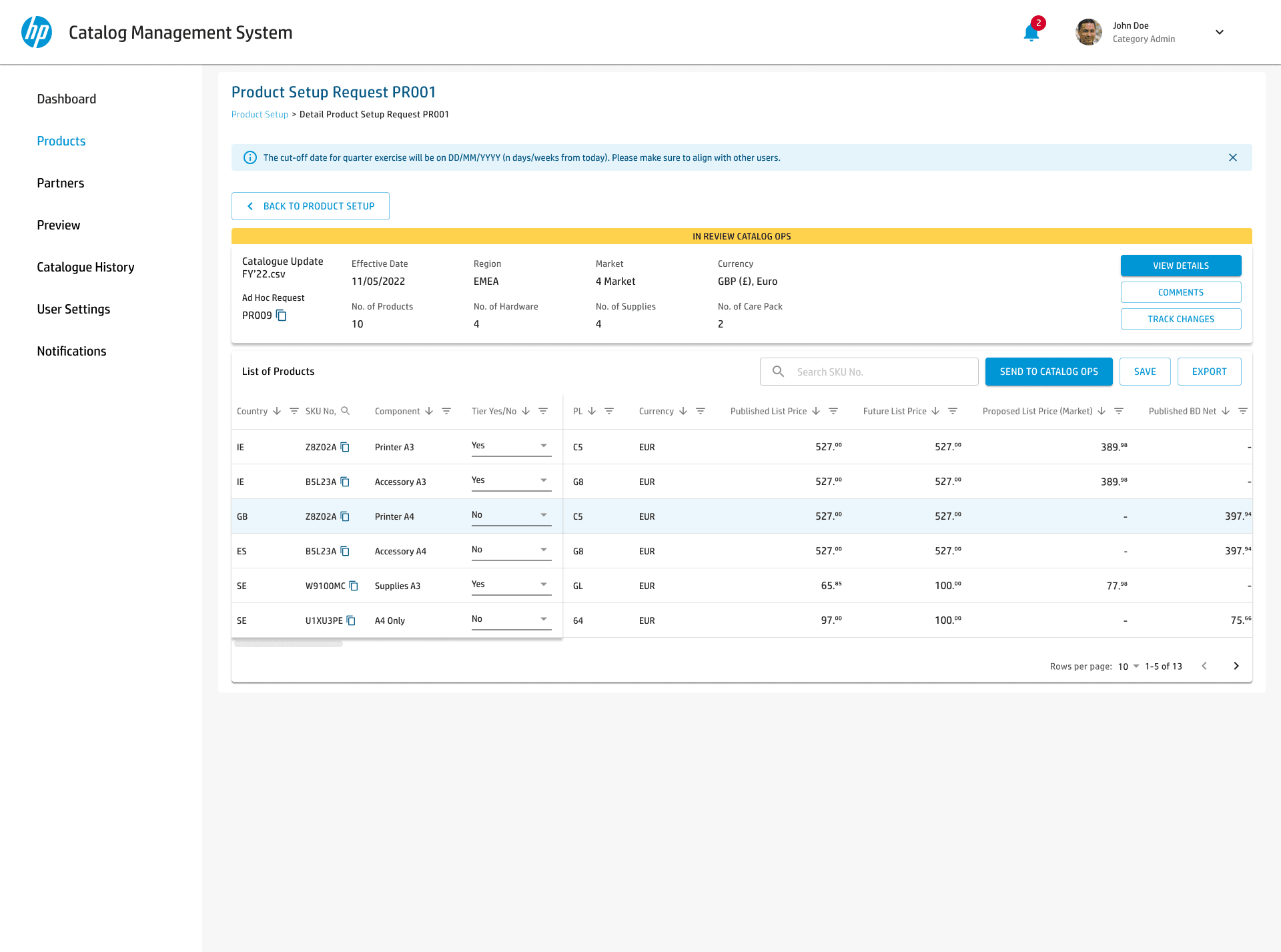Export the list of products
Viewport: 1281px width, 952px height.
(x=1209, y=372)
